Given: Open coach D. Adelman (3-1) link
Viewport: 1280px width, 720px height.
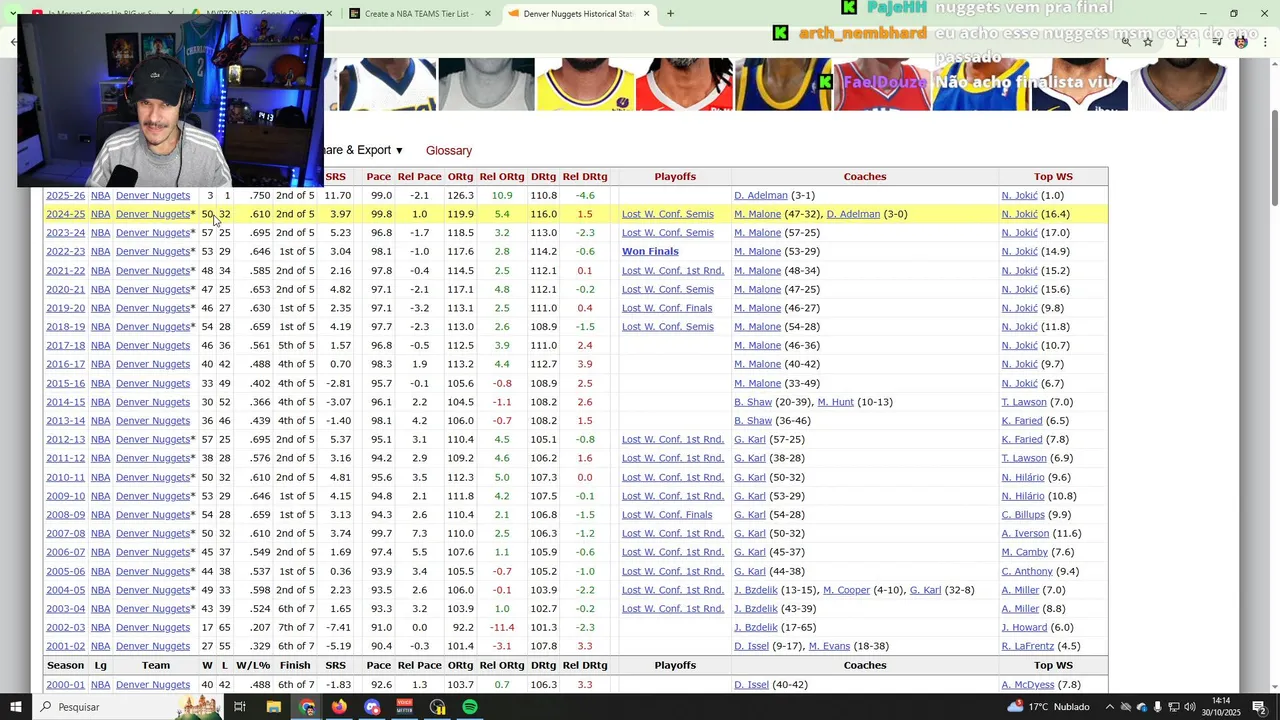Looking at the screenshot, I should pos(761,195).
